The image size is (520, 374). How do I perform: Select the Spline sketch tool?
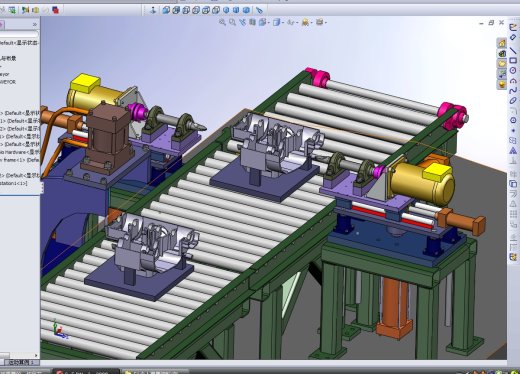pyautogui.click(x=513, y=90)
